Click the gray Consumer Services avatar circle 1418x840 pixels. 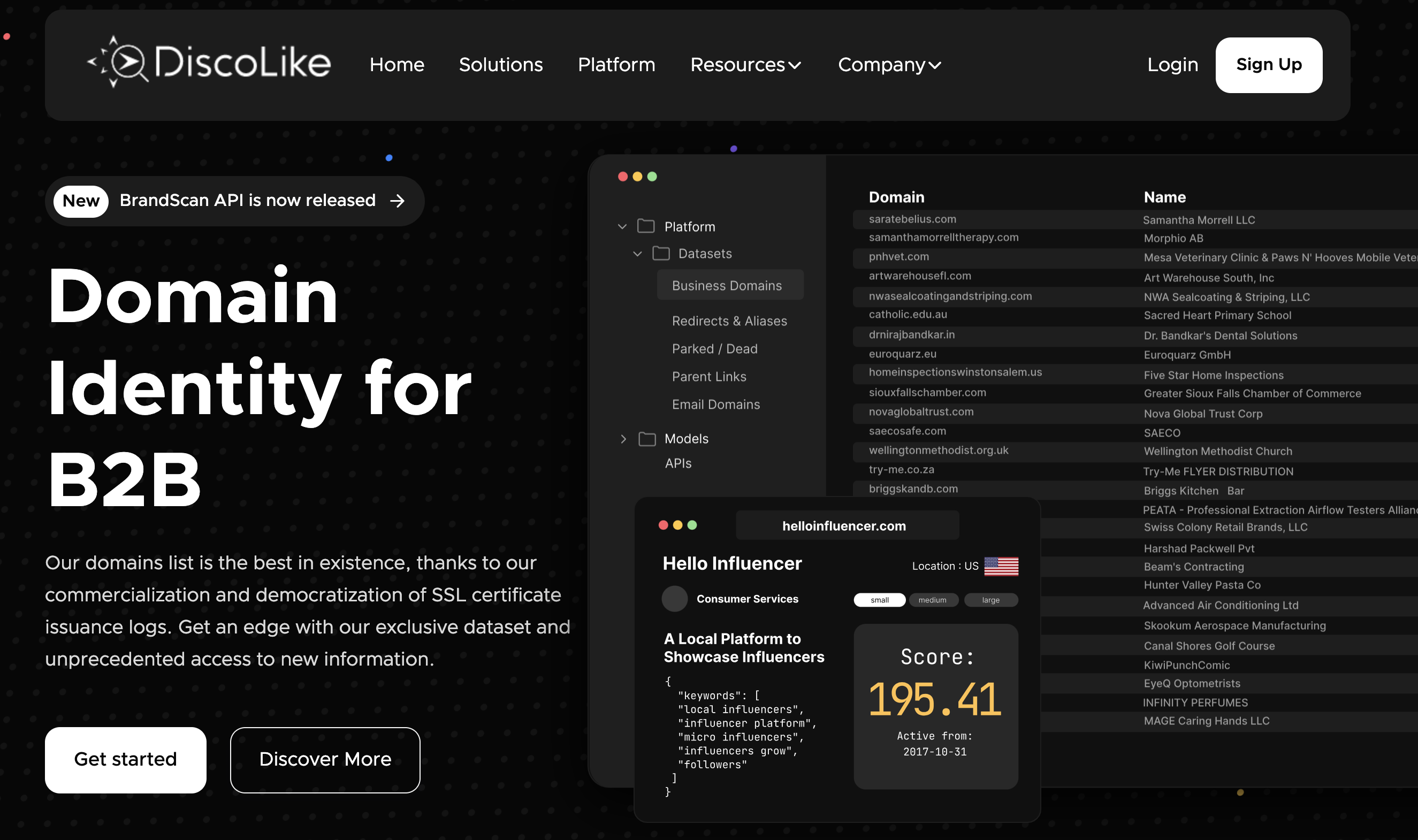674,599
